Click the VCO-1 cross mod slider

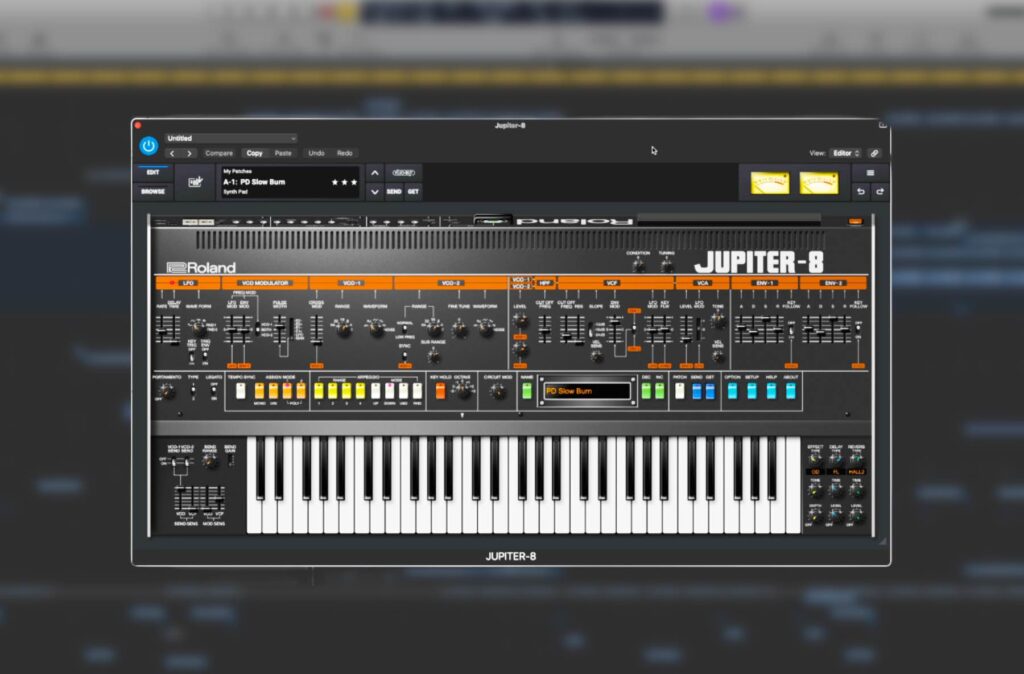point(317,330)
